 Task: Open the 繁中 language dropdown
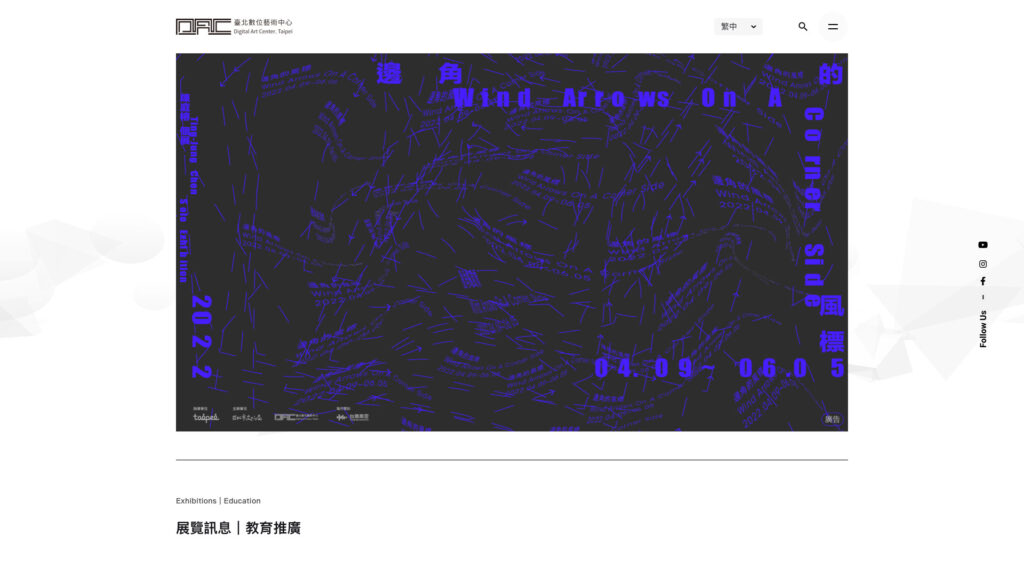738,27
